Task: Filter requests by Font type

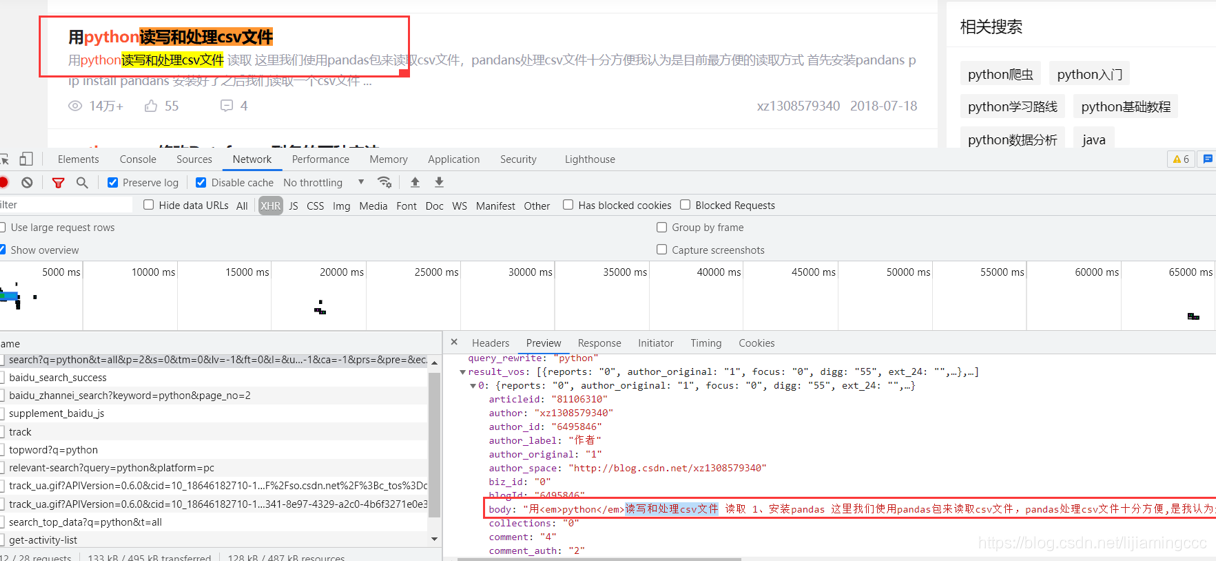Action: pyautogui.click(x=406, y=206)
